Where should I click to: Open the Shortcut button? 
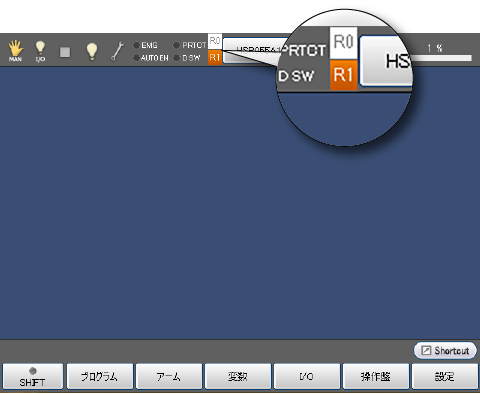click(x=445, y=351)
